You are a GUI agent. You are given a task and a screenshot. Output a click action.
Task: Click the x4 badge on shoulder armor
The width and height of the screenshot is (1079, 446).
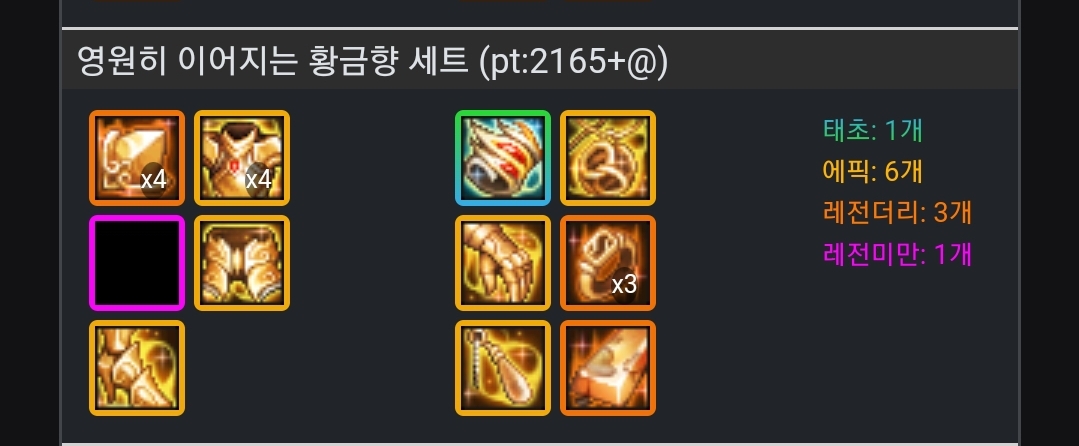pyautogui.click(x=154, y=180)
